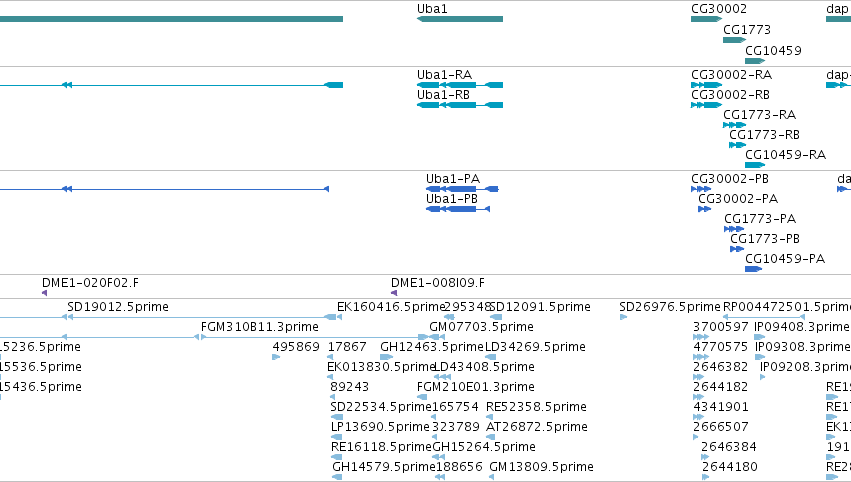Screen dimensions: 851x482
Task: Select the CG10459-PA protein label
Action: (x=785, y=258)
